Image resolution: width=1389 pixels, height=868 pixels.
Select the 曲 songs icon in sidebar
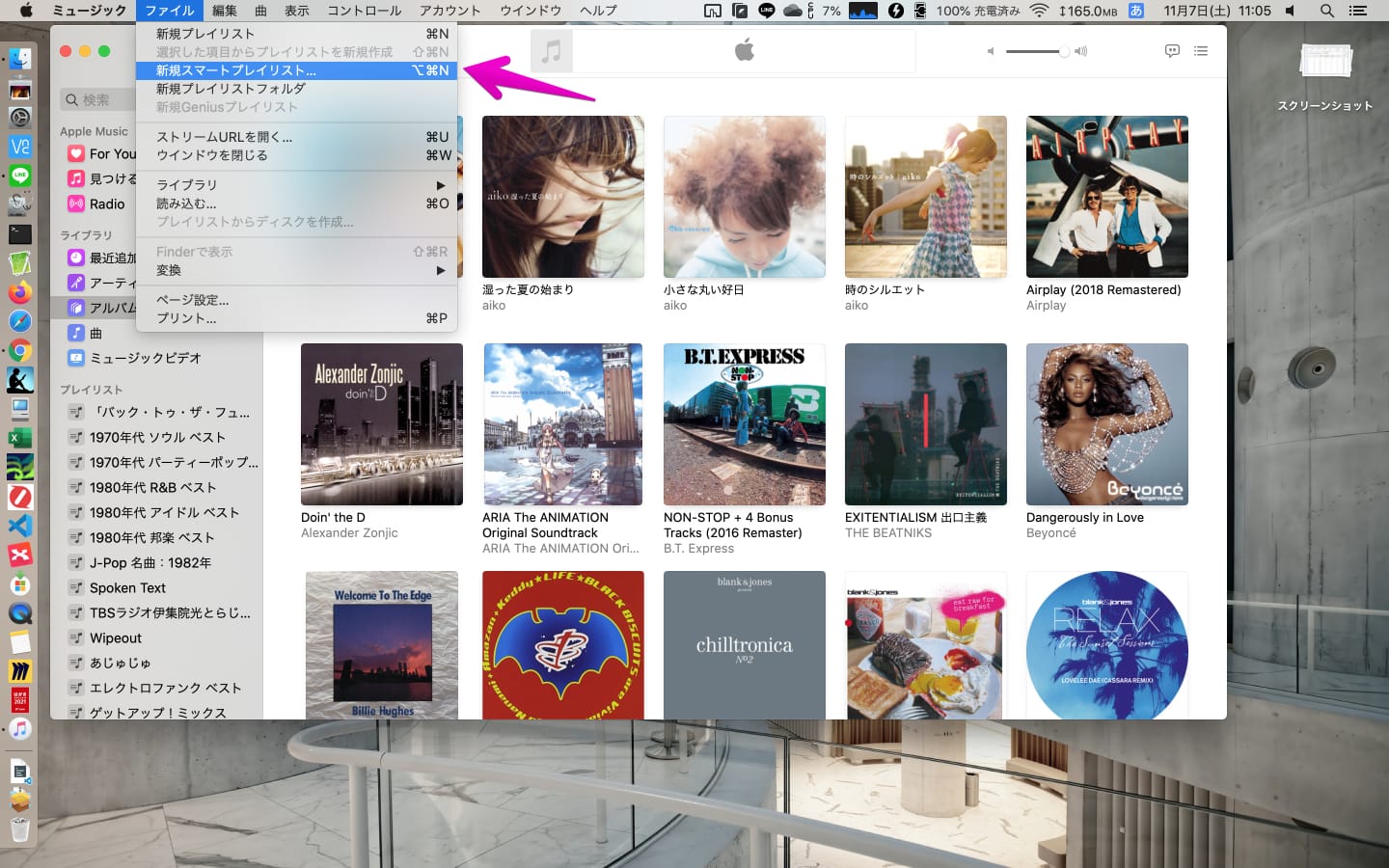click(x=76, y=333)
